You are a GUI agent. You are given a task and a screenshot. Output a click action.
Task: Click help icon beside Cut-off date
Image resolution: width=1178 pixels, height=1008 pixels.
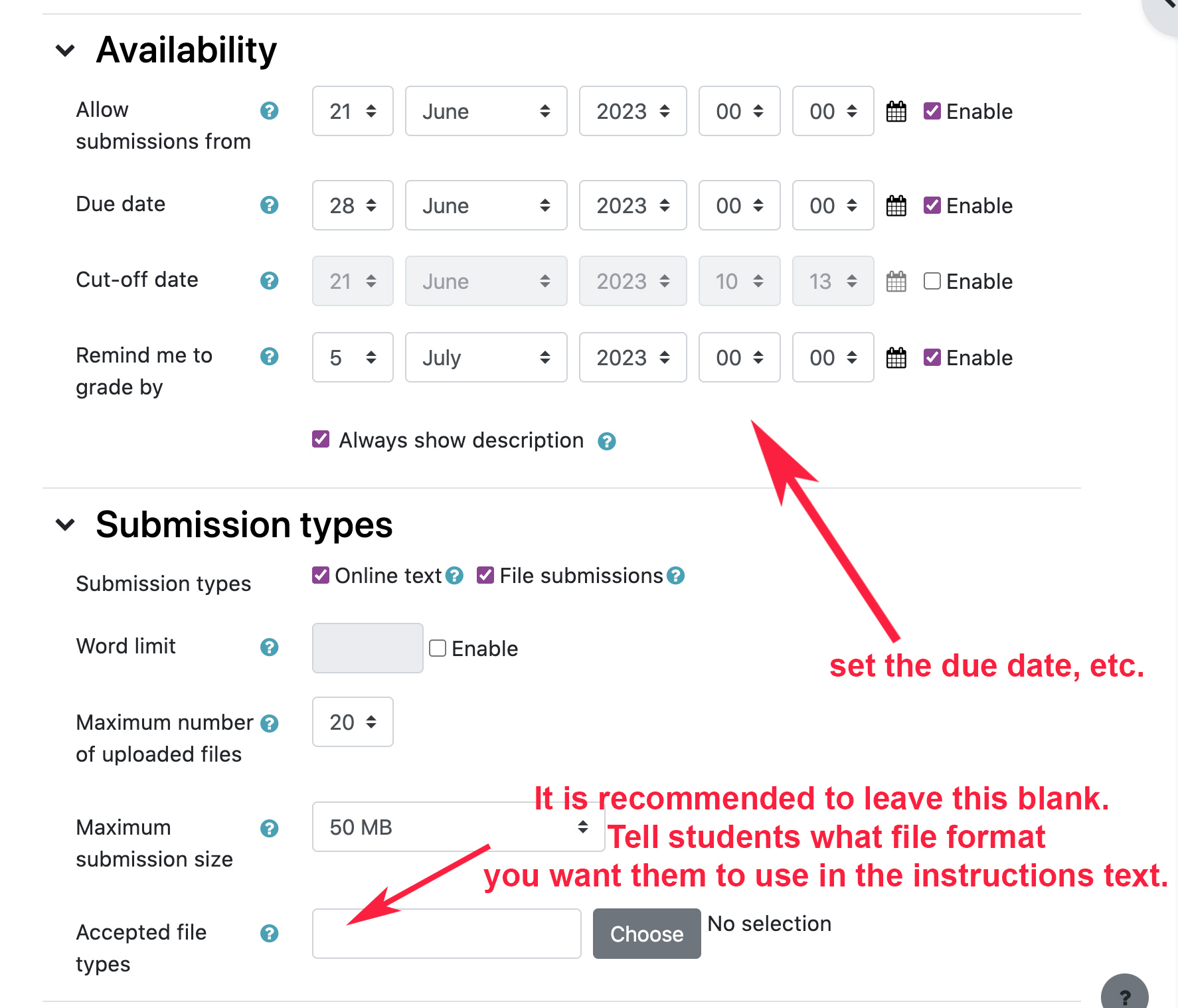[269, 281]
